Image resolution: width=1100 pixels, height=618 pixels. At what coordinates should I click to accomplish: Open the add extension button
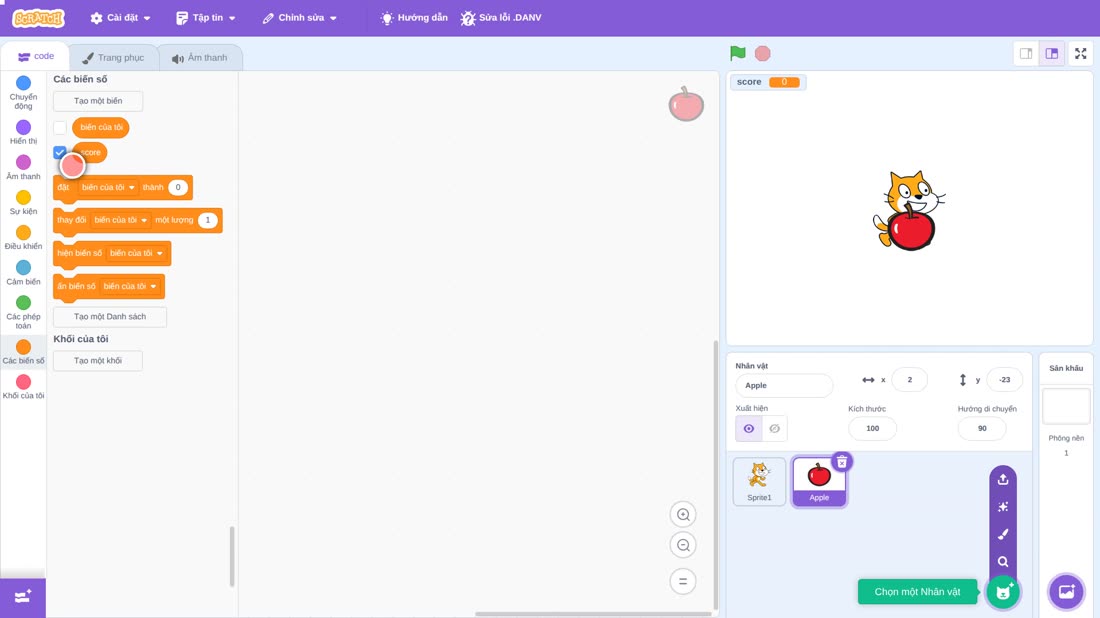point(23,597)
